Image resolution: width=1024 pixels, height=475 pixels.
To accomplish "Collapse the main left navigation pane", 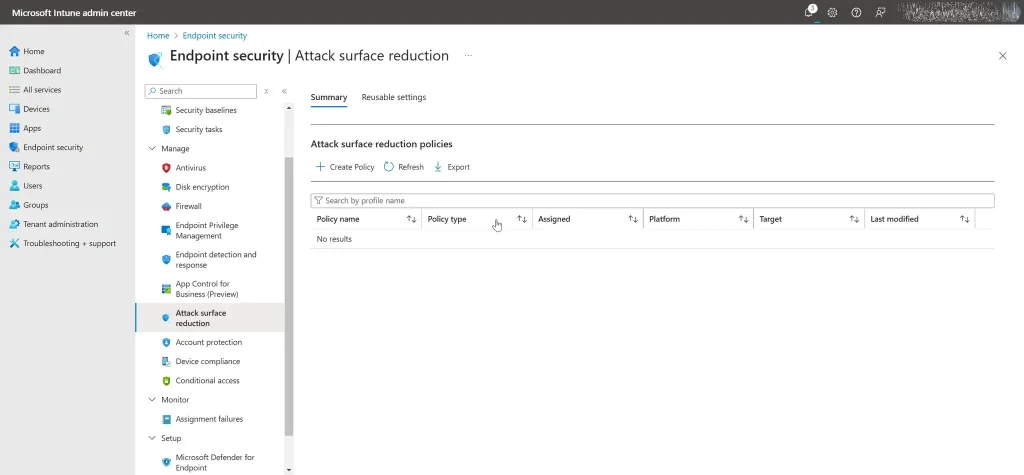I will [127, 33].
